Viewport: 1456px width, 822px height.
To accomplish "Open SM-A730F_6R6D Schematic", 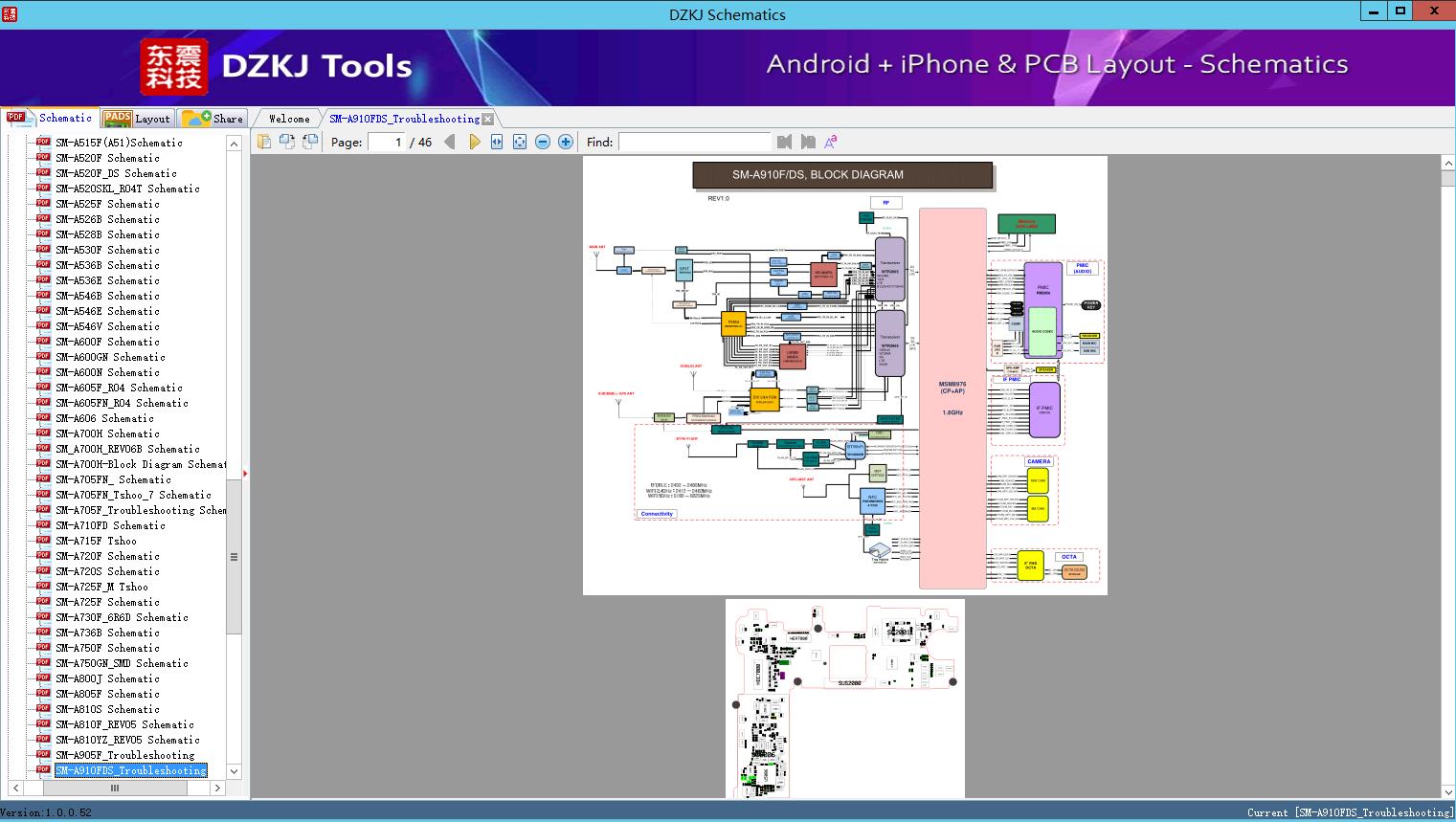I will click(122, 617).
